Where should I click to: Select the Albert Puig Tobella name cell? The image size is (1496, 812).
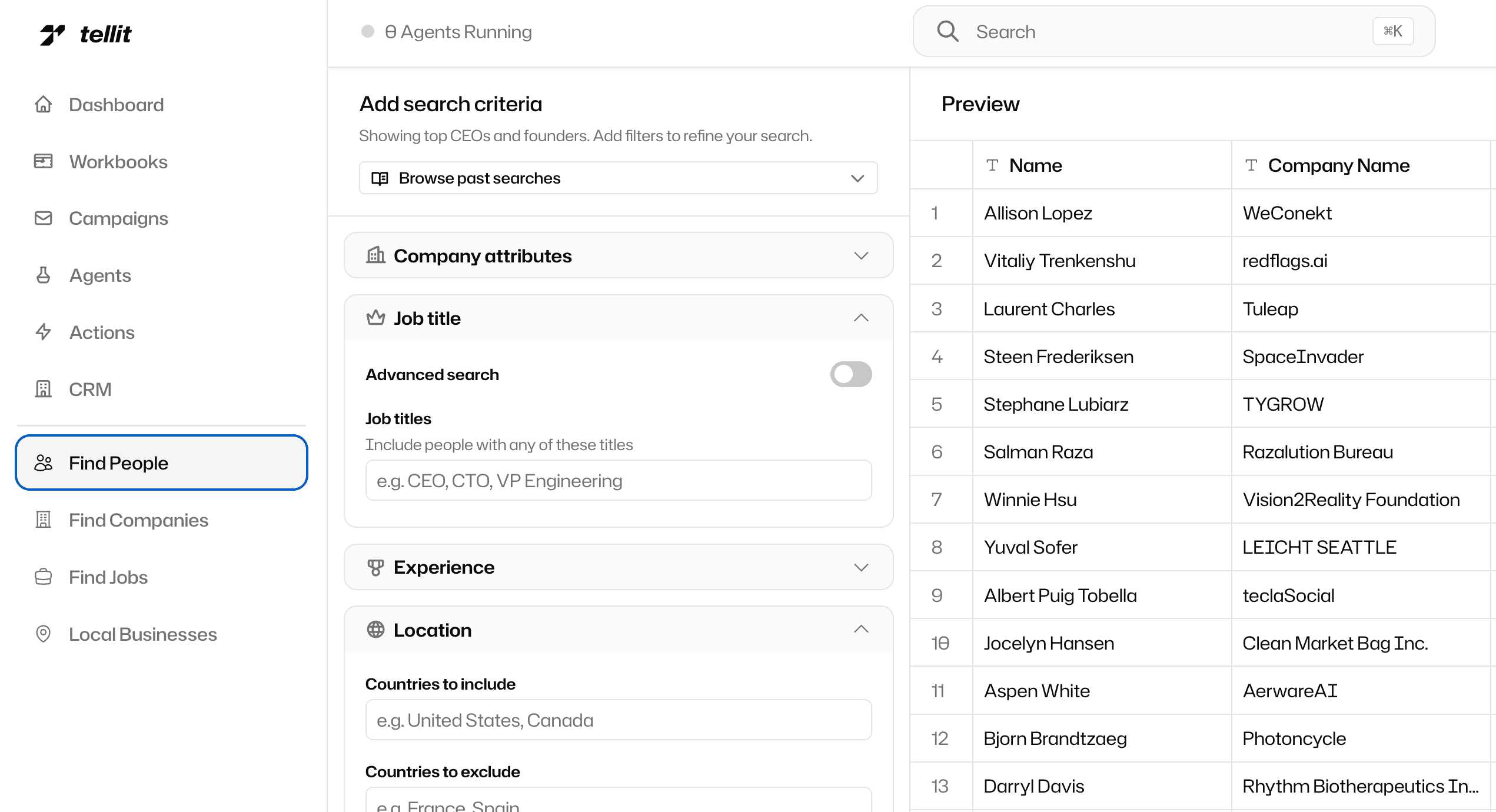coord(1102,595)
